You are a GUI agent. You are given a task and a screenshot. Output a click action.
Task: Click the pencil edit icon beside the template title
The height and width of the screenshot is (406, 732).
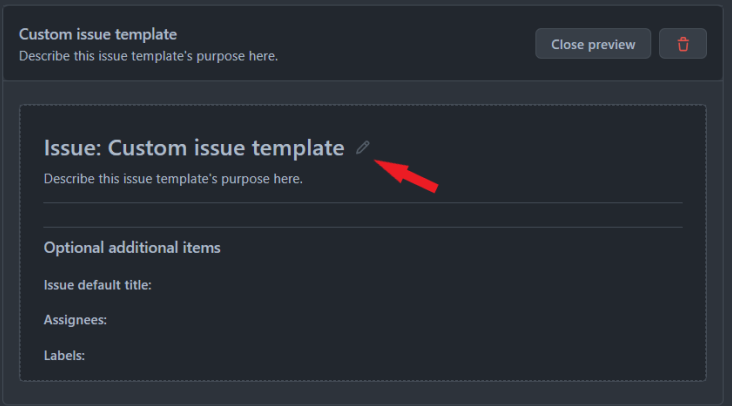tap(363, 148)
